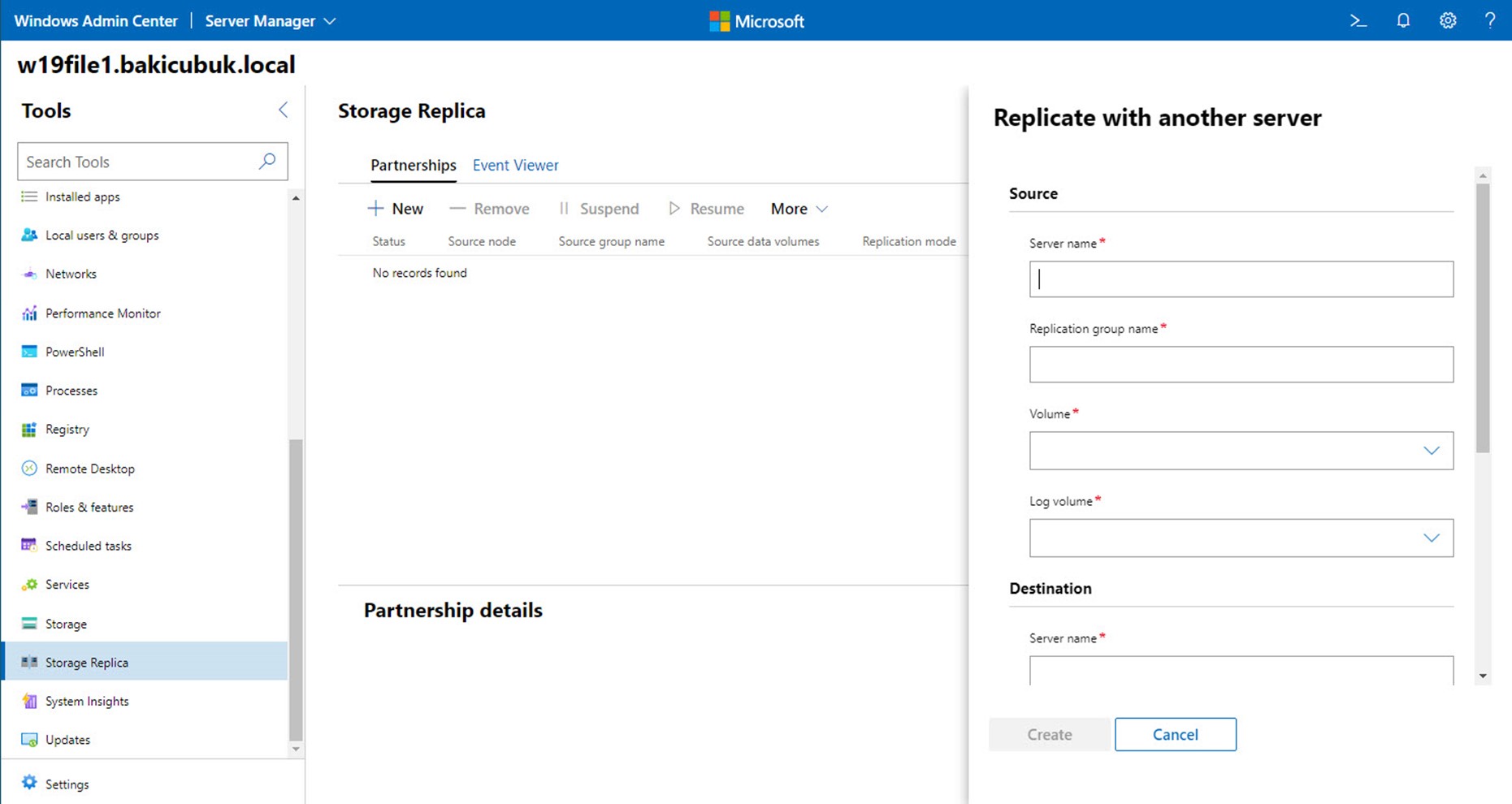Focus the Destination Server name field
The height and width of the screenshot is (804, 1512).
1241,670
